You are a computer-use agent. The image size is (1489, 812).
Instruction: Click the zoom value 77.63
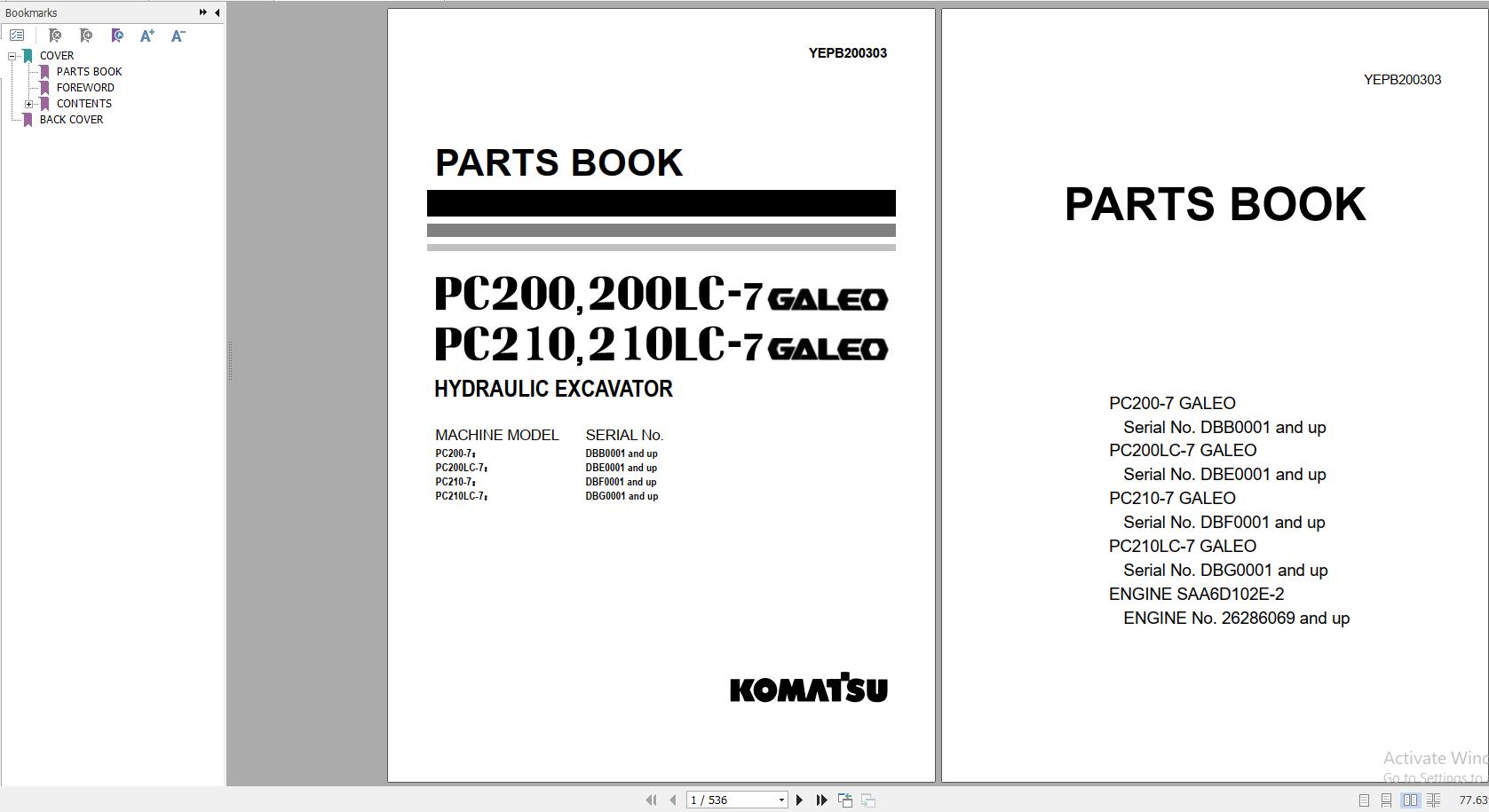1473,800
